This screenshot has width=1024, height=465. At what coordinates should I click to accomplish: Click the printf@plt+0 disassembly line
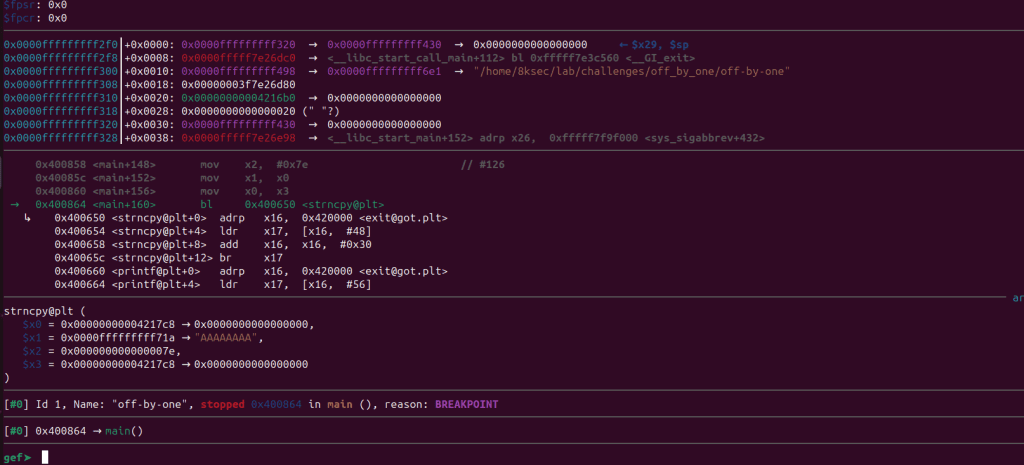tap(250, 271)
